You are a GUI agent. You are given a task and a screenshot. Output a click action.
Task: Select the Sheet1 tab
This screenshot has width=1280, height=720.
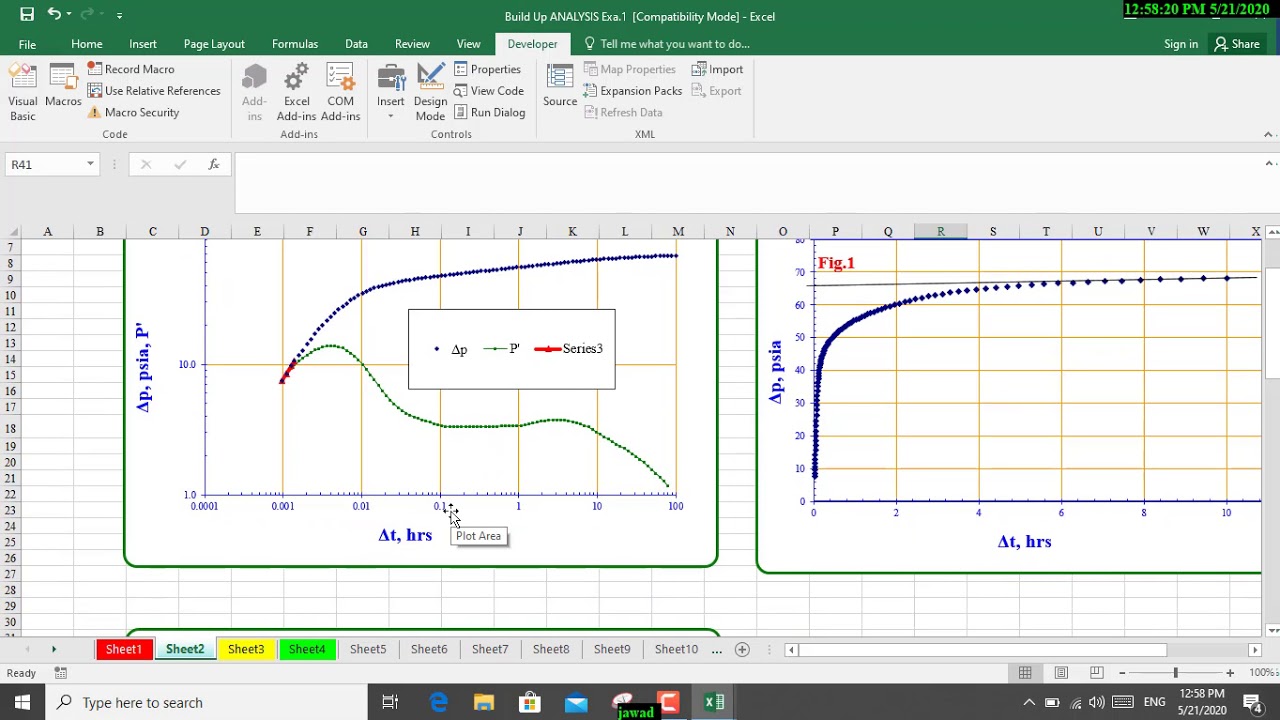tap(124, 650)
